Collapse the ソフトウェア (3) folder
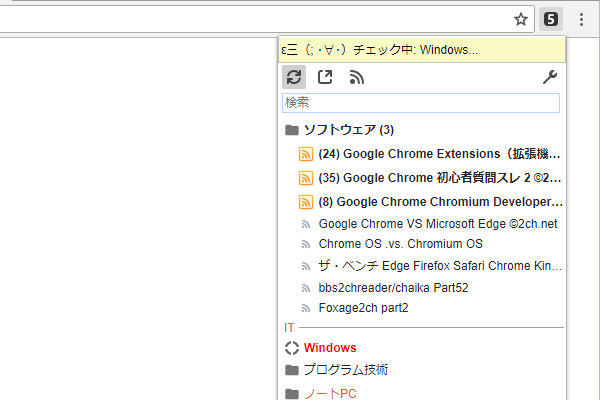Image resolution: width=600 pixels, height=400 pixels. (x=349, y=130)
